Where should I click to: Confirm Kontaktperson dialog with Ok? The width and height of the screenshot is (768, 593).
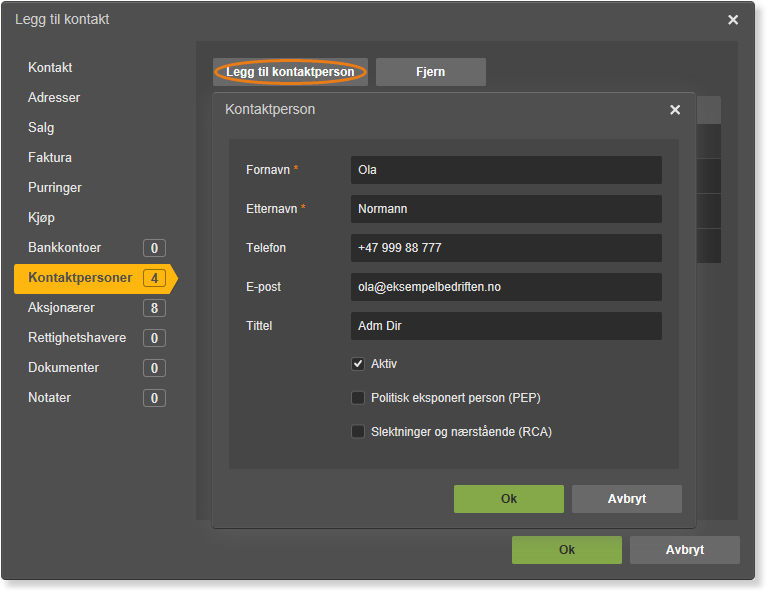(508, 499)
